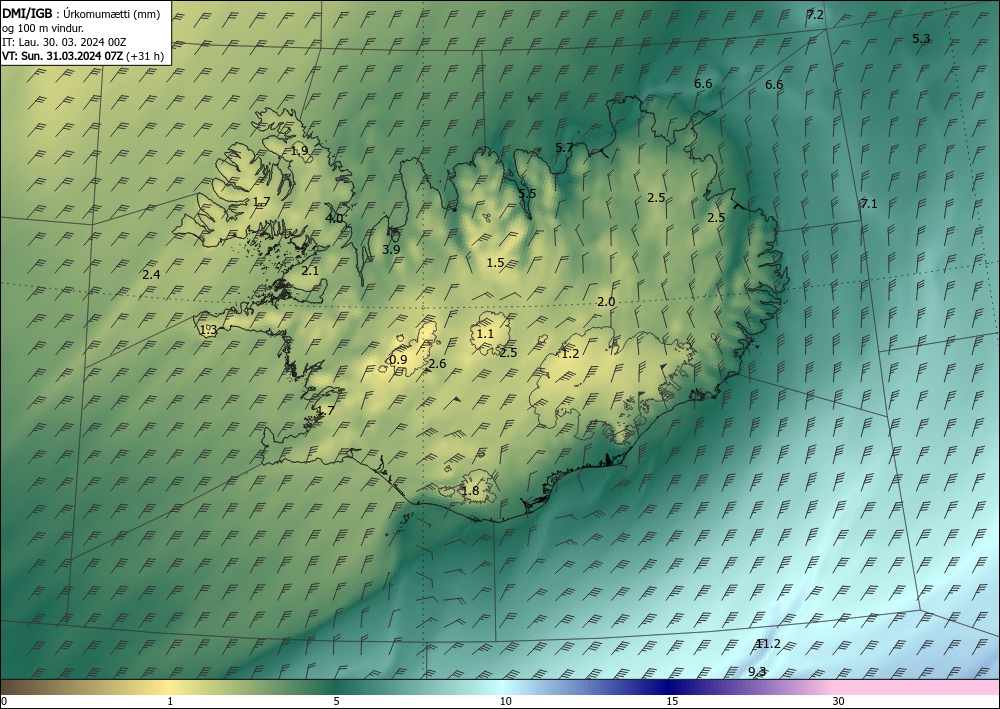Click the valid time 'VT: Sun. 31.03.2024 07Z'
This screenshot has height=709, width=1000.
[x=62, y=56]
